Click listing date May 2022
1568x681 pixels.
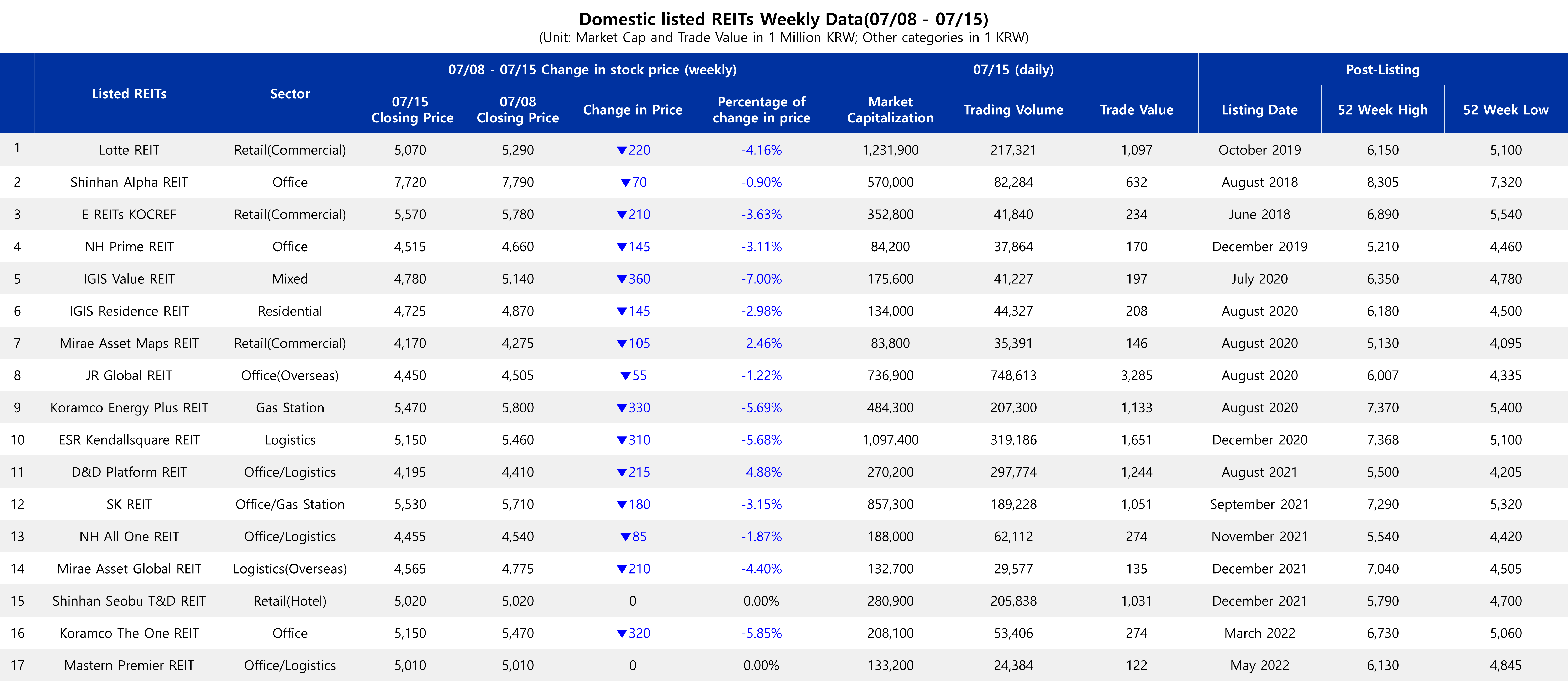pyautogui.click(x=1260, y=666)
